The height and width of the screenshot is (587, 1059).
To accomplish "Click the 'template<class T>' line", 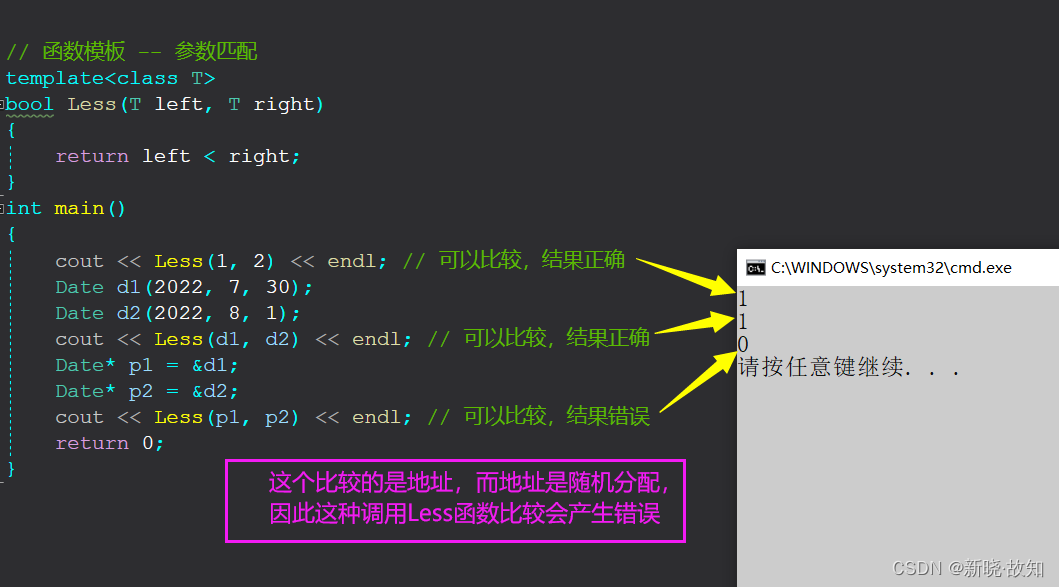I will pyautogui.click(x=111, y=78).
